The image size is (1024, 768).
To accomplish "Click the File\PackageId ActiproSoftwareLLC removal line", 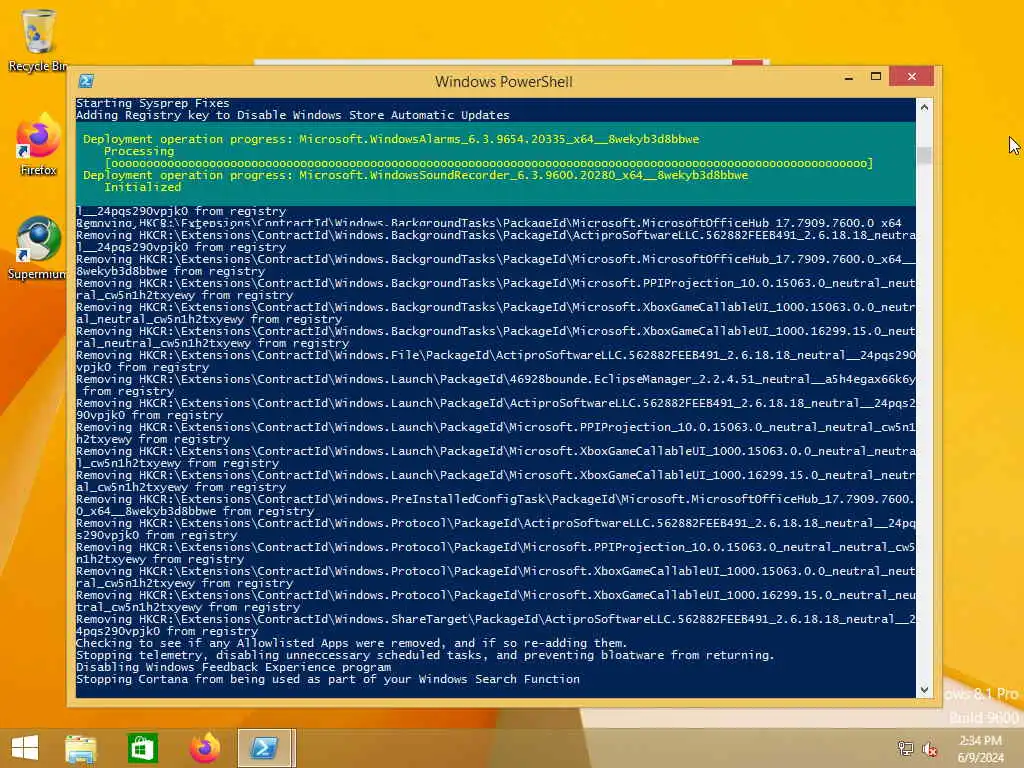I will pyautogui.click(x=496, y=361).
